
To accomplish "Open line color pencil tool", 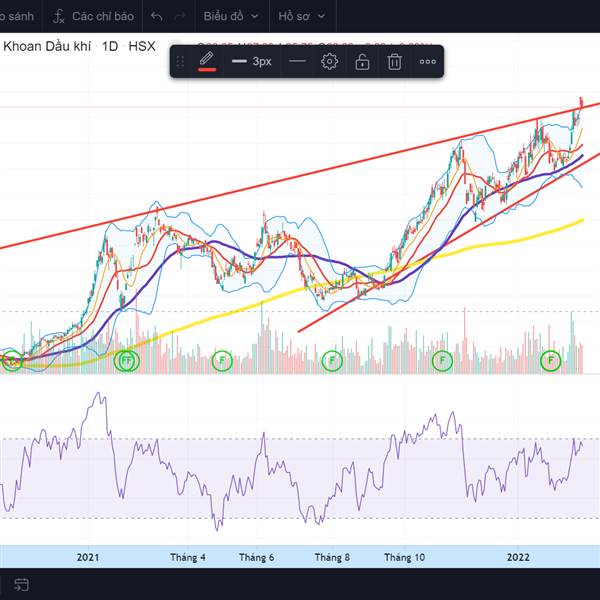I will click(207, 61).
